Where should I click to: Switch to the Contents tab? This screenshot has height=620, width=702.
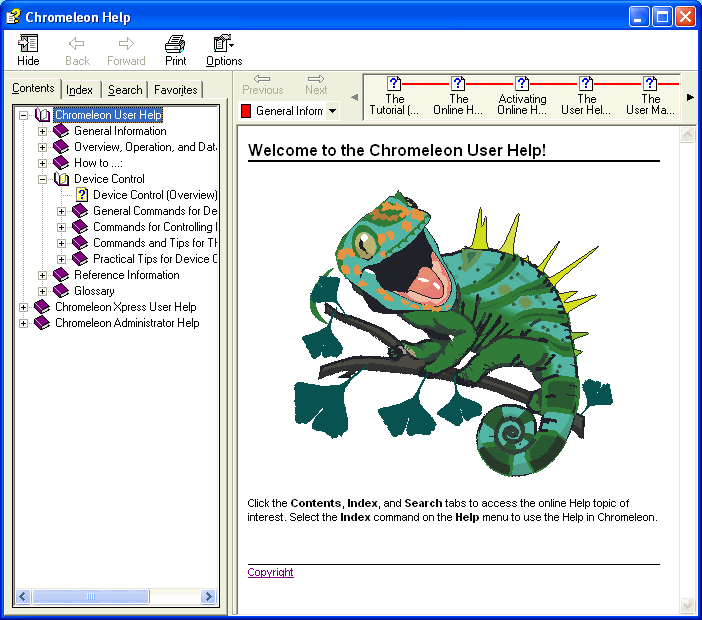point(33,88)
